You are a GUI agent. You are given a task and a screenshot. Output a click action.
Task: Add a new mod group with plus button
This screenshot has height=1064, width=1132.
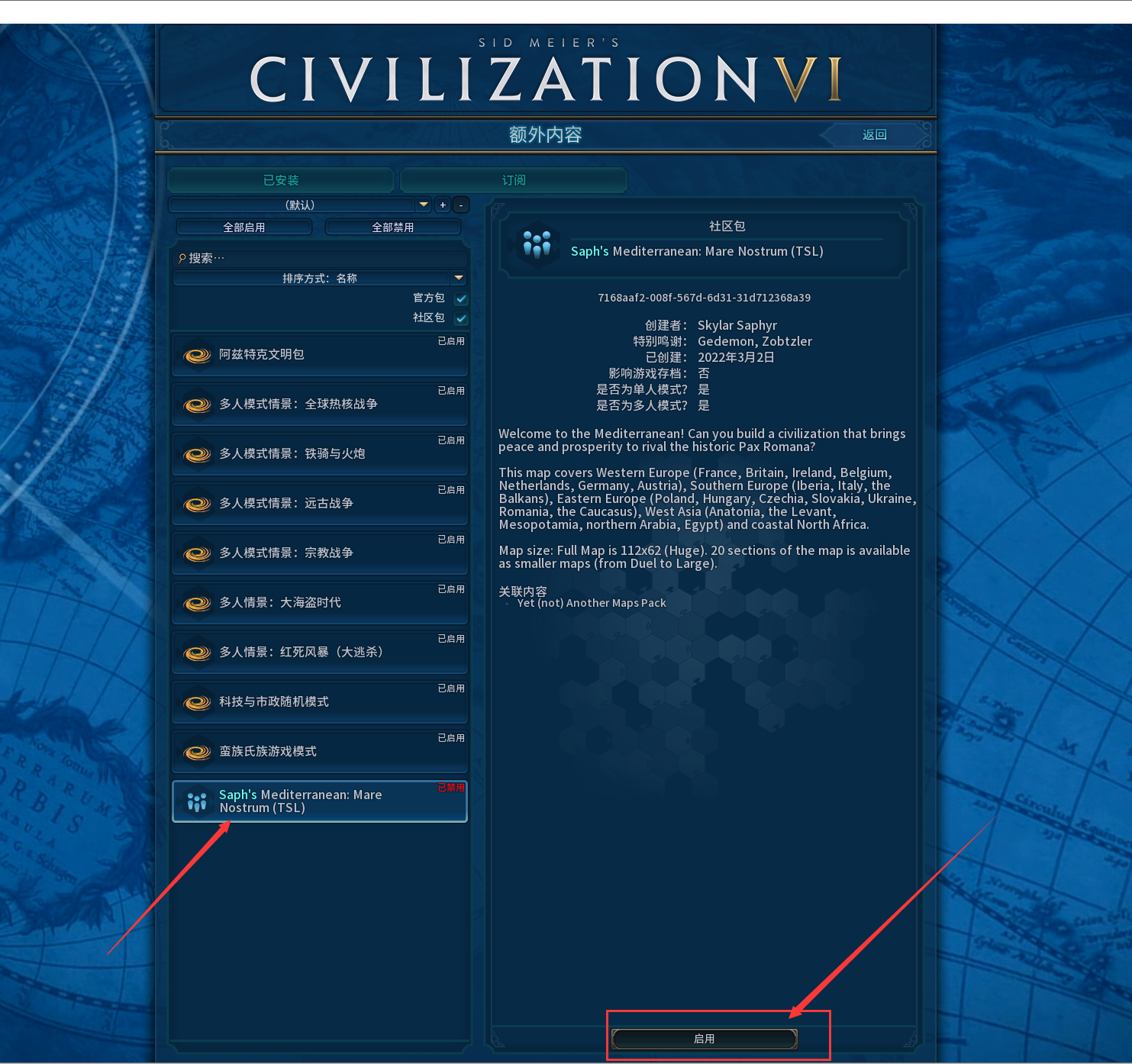(443, 205)
